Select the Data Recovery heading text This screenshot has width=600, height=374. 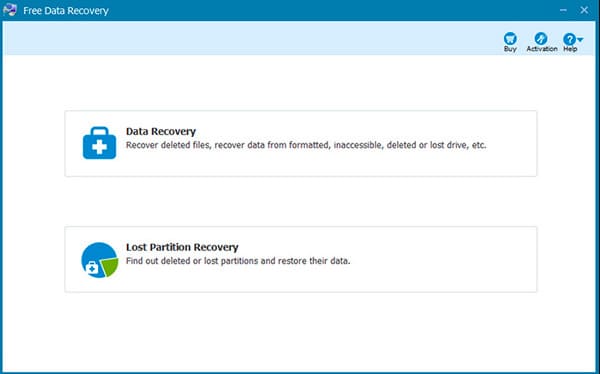161,131
